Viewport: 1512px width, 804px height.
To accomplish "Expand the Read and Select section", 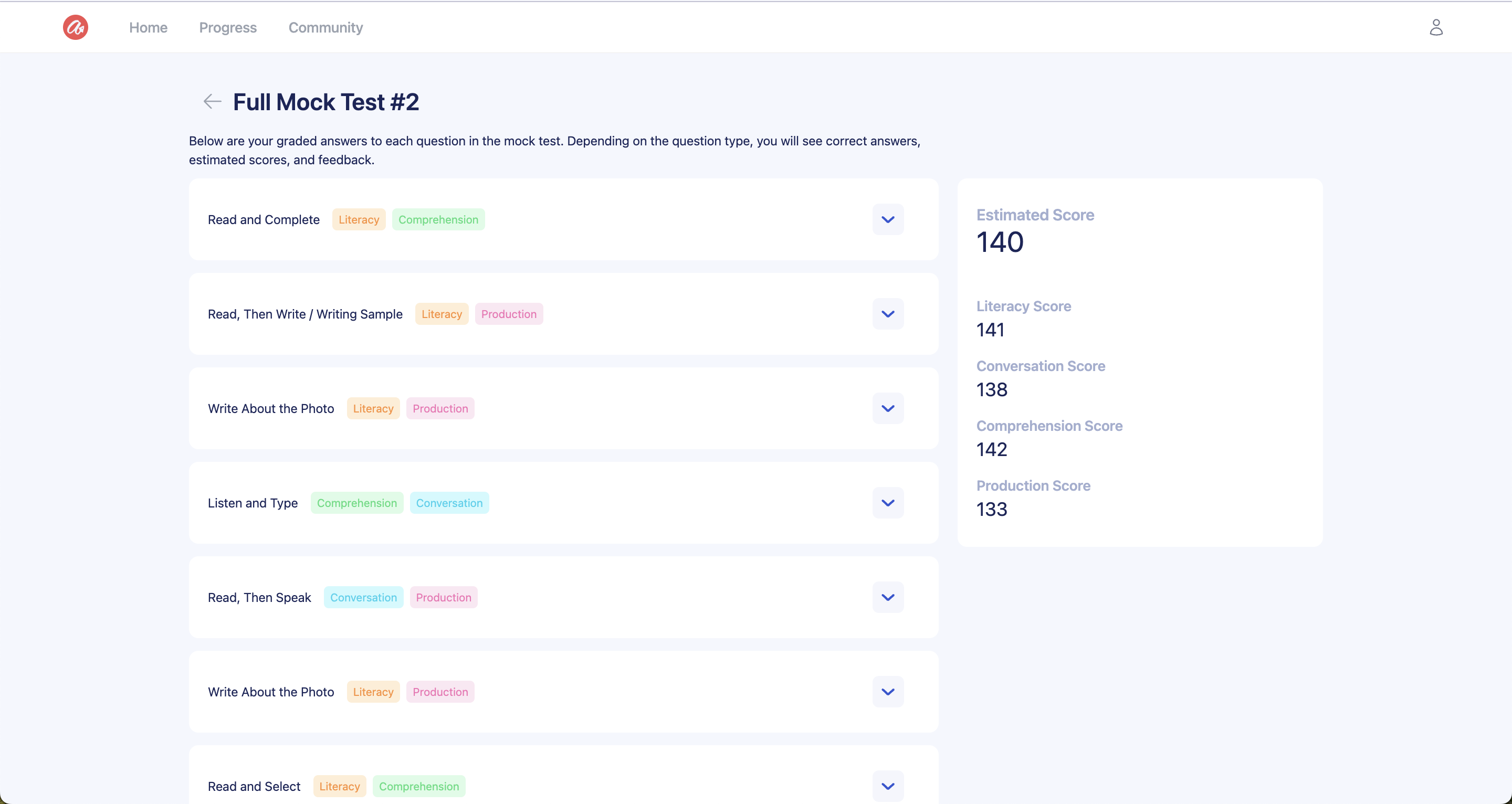I will point(887,786).
